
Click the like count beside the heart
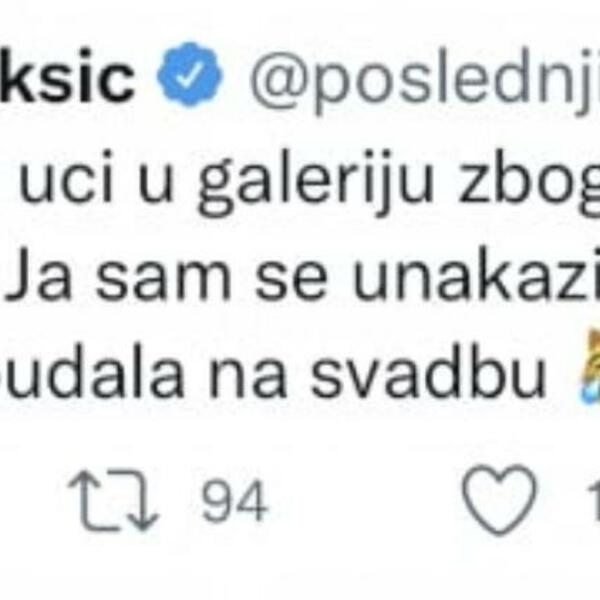point(592,497)
